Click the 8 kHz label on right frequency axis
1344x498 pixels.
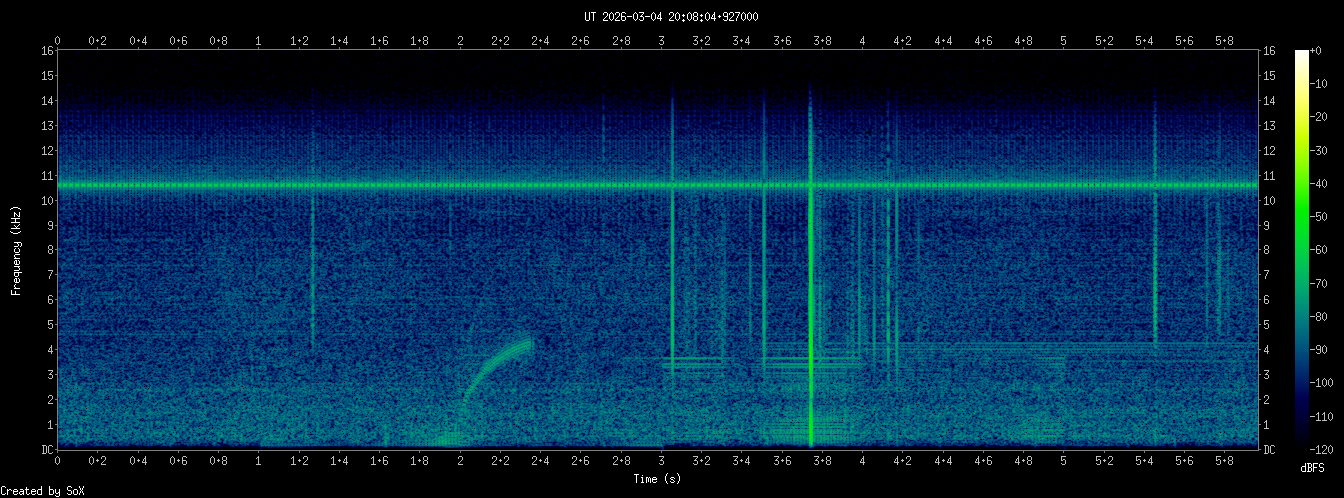[x=1269, y=250]
